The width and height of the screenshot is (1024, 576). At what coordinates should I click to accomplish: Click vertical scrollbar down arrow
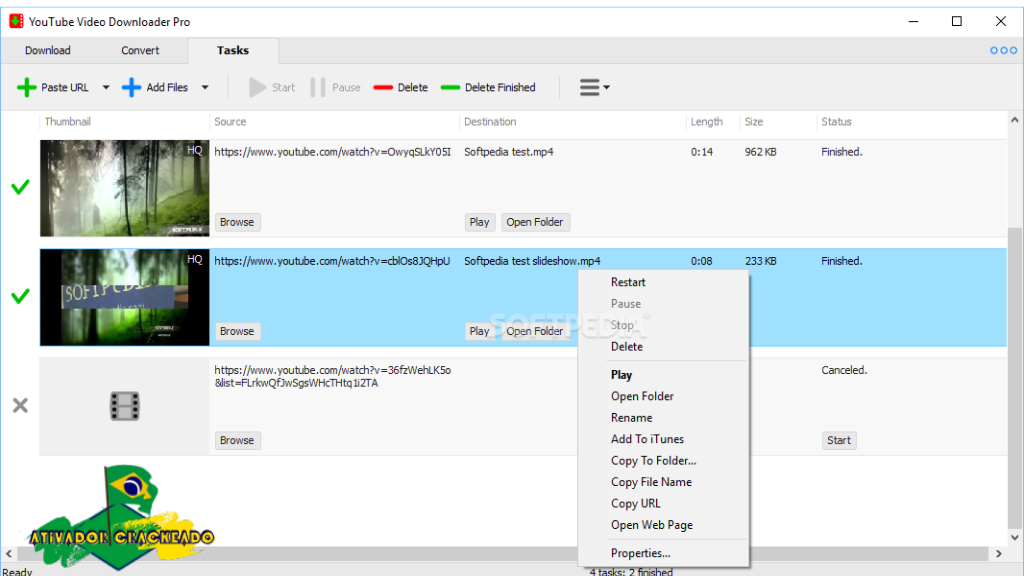(1014, 537)
